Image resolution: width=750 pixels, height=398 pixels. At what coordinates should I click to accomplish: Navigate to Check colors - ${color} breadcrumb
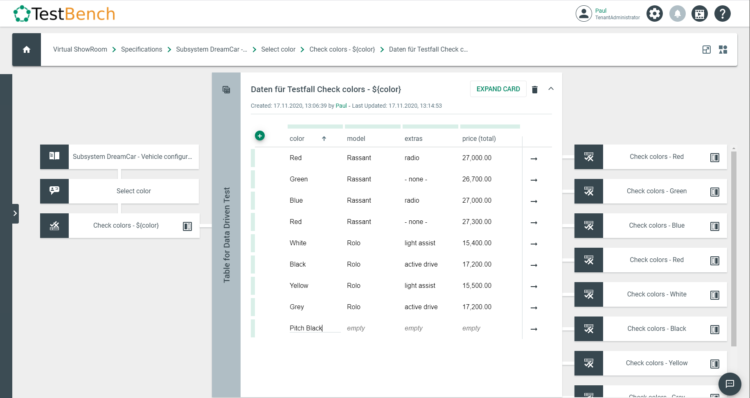(342, 49)
